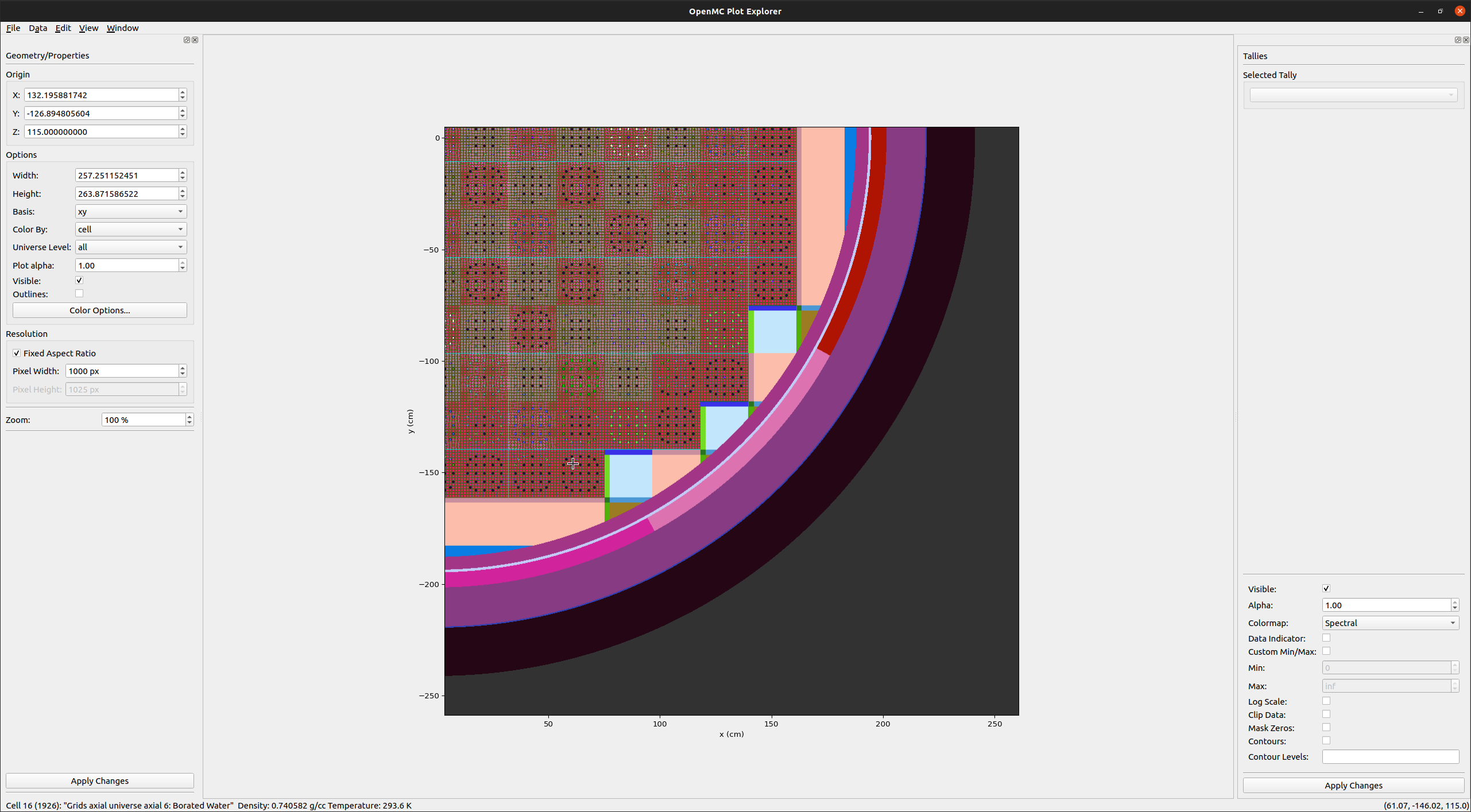Click the Width value field
This screenshot has height=812, width=1471.
(x=126, y=175)
